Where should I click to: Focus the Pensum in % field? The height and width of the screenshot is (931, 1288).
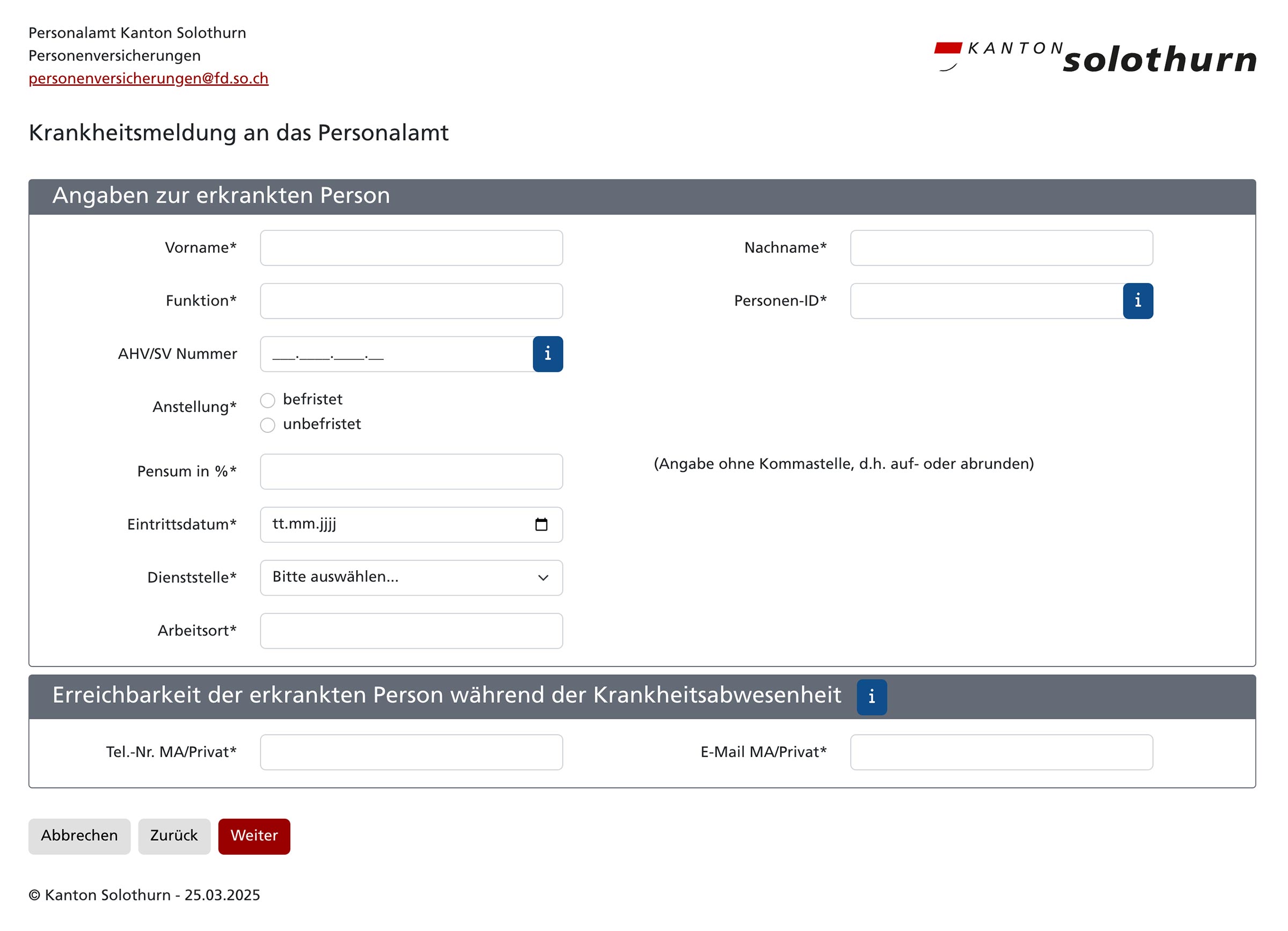(411, 471)
